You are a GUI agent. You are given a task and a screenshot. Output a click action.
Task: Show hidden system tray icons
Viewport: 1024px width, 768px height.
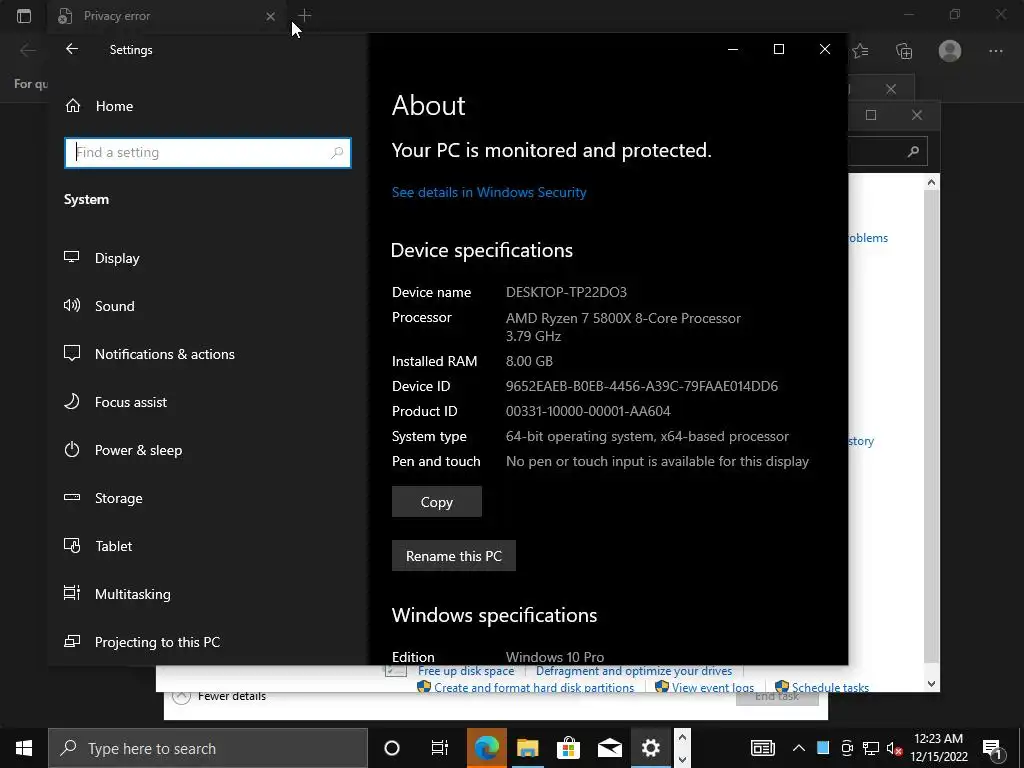[x=799, y=748]
